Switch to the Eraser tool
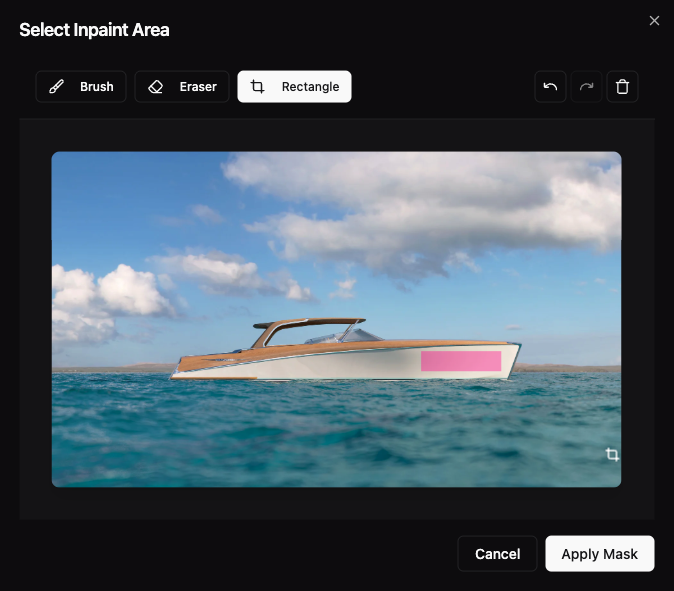Image resolution: width=674 pixels, height=591 pixels. (182, 87)
